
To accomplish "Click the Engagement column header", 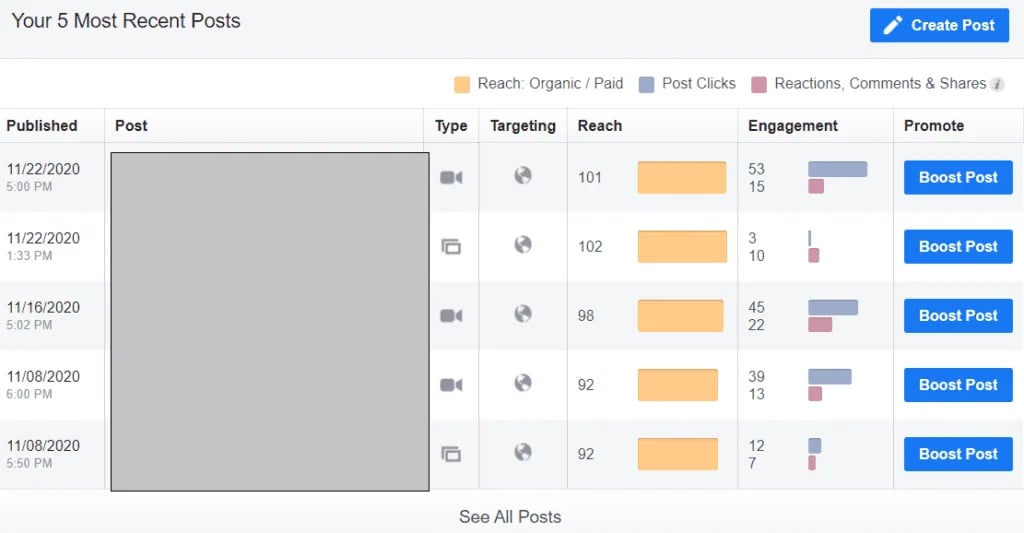I will [793, 126].
